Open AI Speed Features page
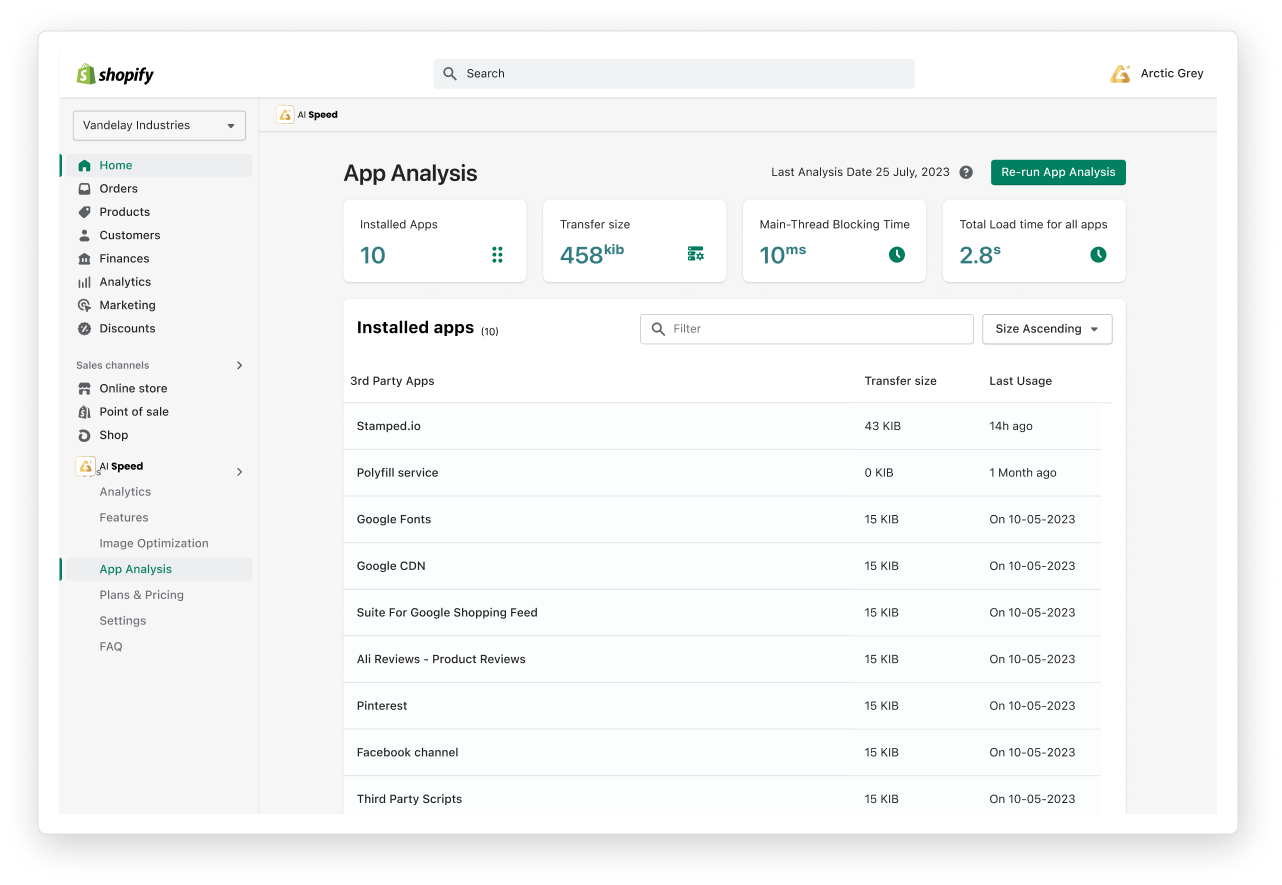 [x=124, y=518]
